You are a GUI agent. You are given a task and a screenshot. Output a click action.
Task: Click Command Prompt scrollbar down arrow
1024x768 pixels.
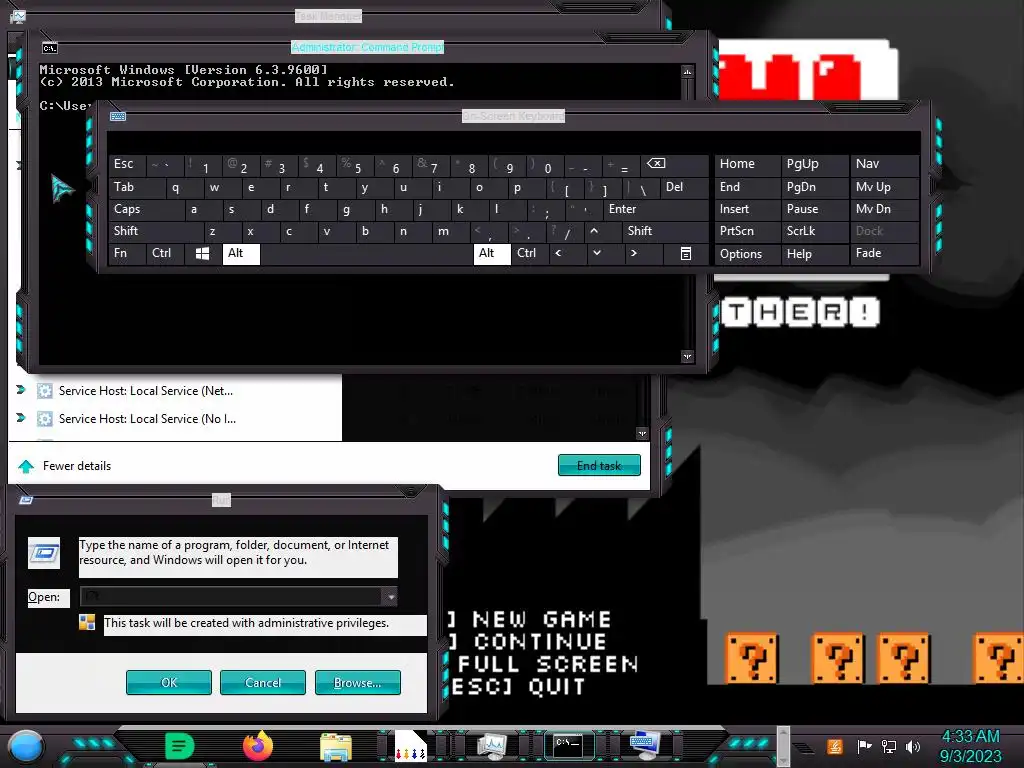pyautogui.click(x=687, y=357)
